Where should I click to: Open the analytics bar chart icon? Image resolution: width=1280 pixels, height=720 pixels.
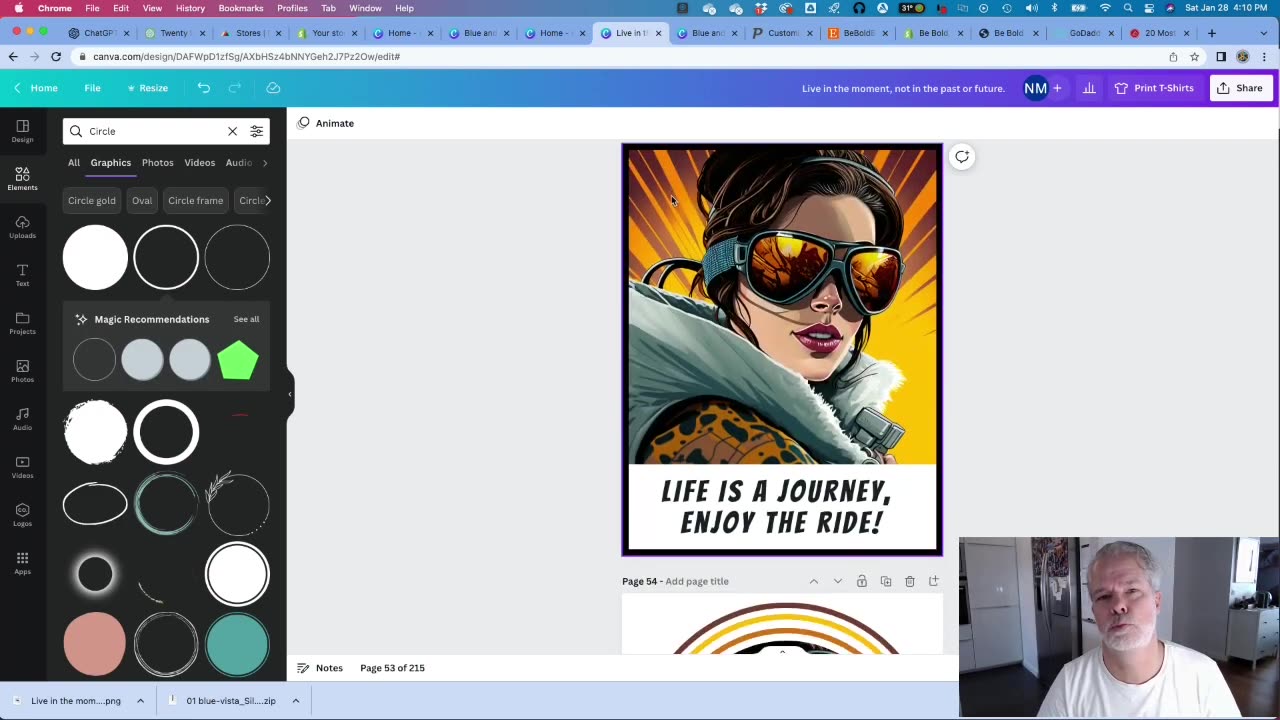[x=1089, y=88]
